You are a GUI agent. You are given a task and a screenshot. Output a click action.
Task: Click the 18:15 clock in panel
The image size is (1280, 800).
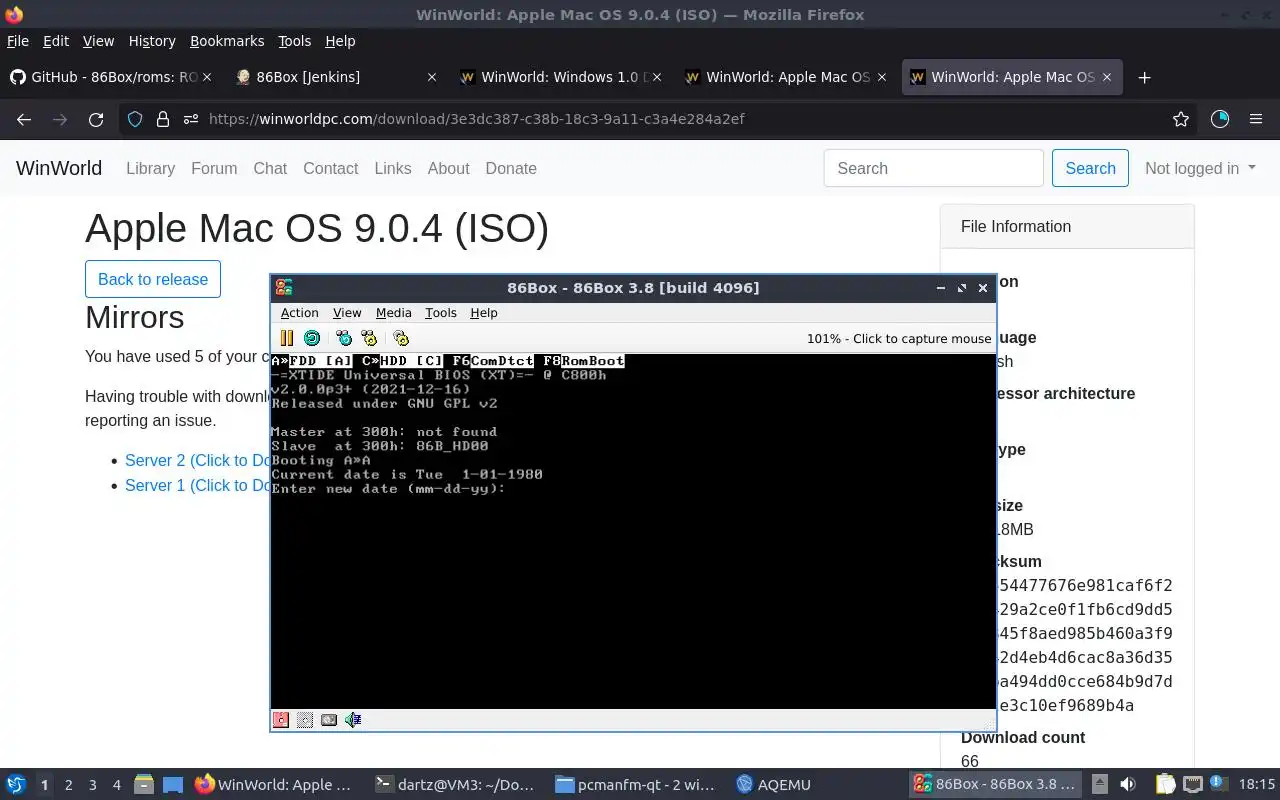[x=1256, y=785]
